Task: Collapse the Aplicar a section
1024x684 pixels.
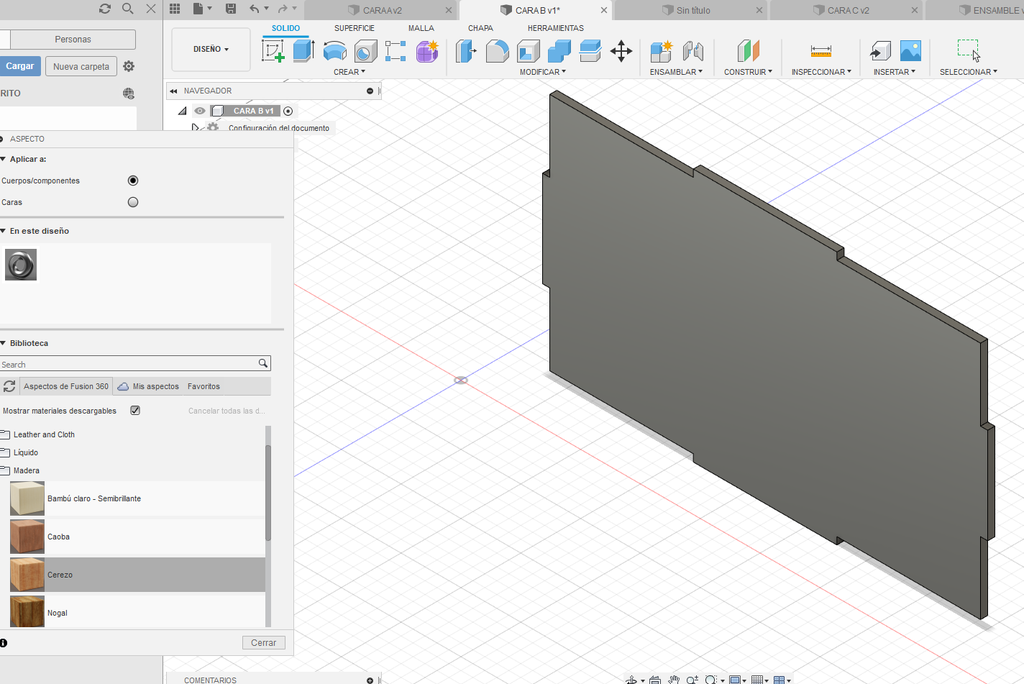Action: coord(3,159)
